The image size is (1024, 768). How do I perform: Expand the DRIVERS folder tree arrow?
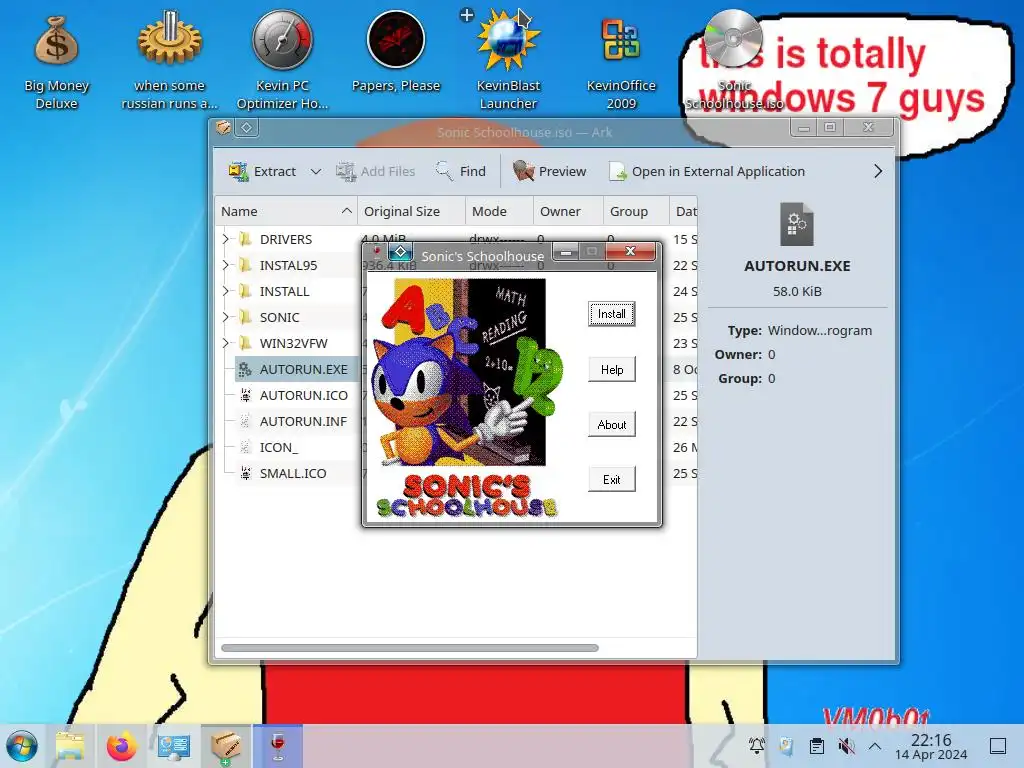[226, 239]
